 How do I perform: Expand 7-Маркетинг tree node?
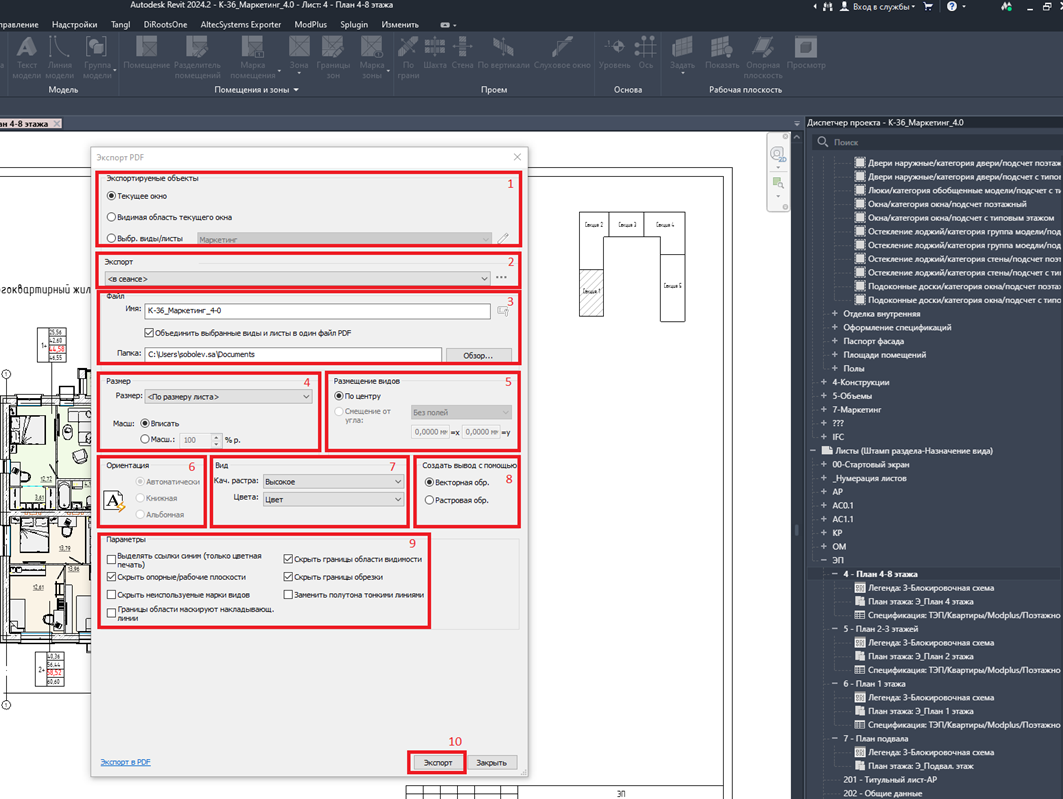point(824,409)
